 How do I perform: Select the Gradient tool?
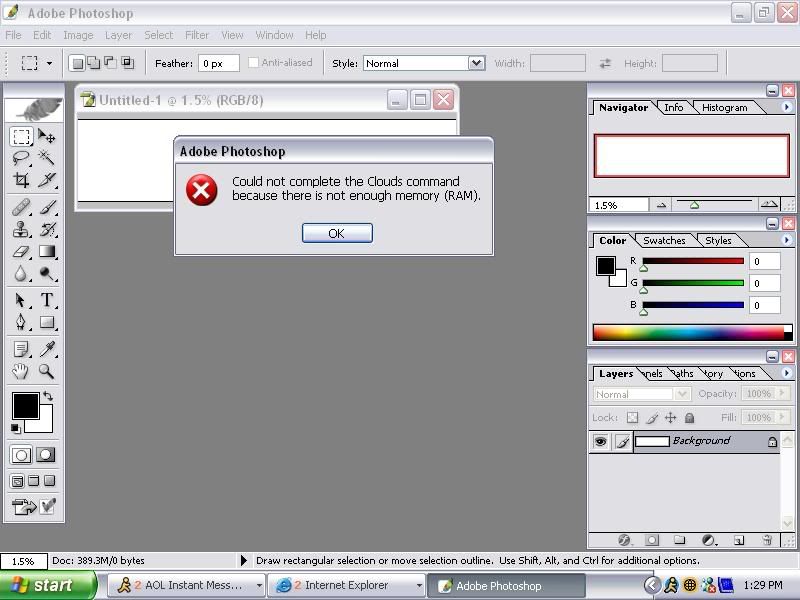(46, 252)
